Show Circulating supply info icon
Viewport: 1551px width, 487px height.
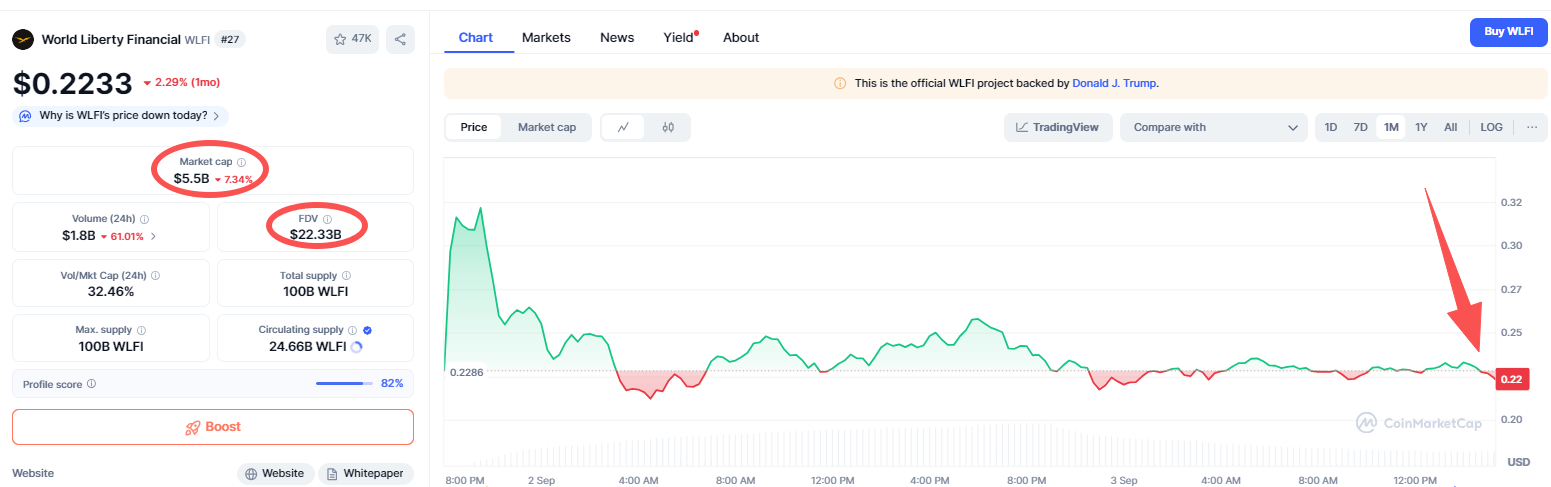[352, 329]
